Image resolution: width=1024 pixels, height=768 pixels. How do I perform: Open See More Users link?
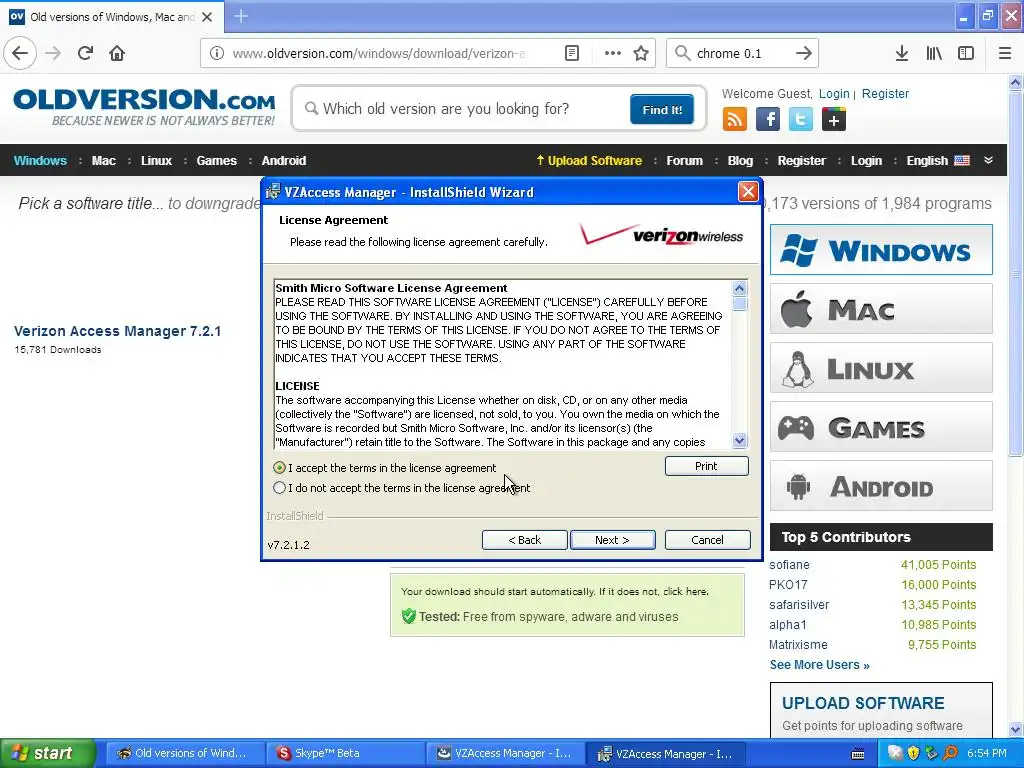click(819, 665)
